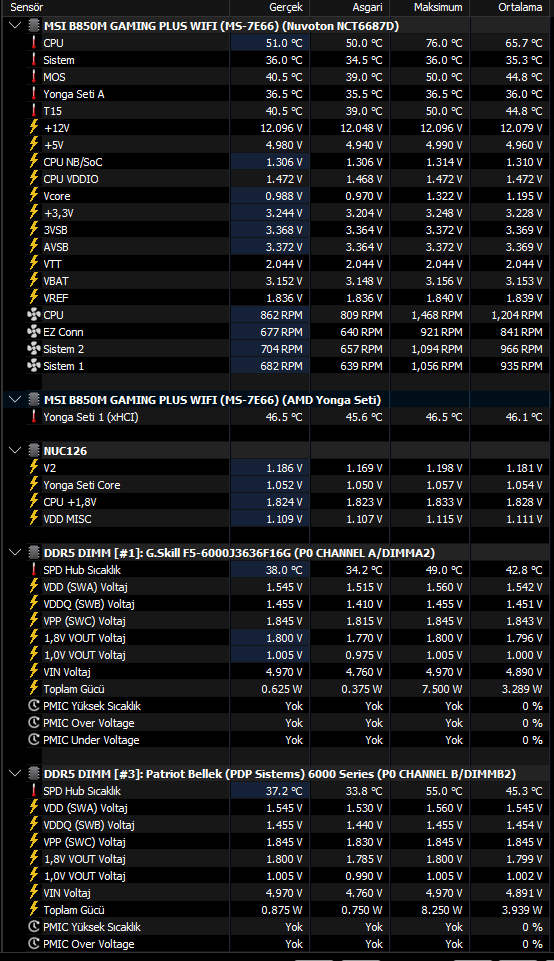Select Patriot PMIC Yüksek Sıcaklık row
The height and width of the screenshot is (961, 554).
click(275, 927)
